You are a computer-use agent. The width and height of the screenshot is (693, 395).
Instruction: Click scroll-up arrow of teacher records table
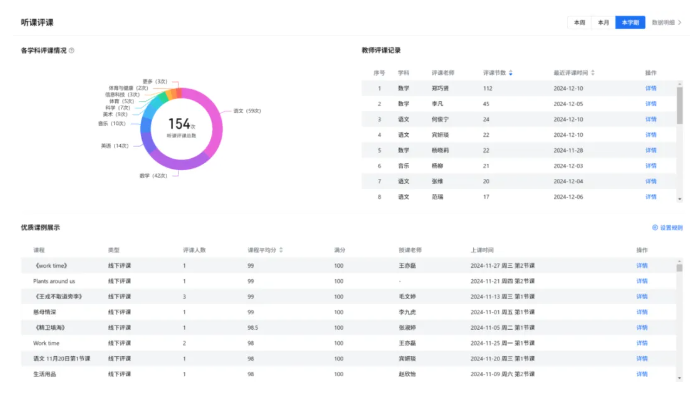coord(680,84)
